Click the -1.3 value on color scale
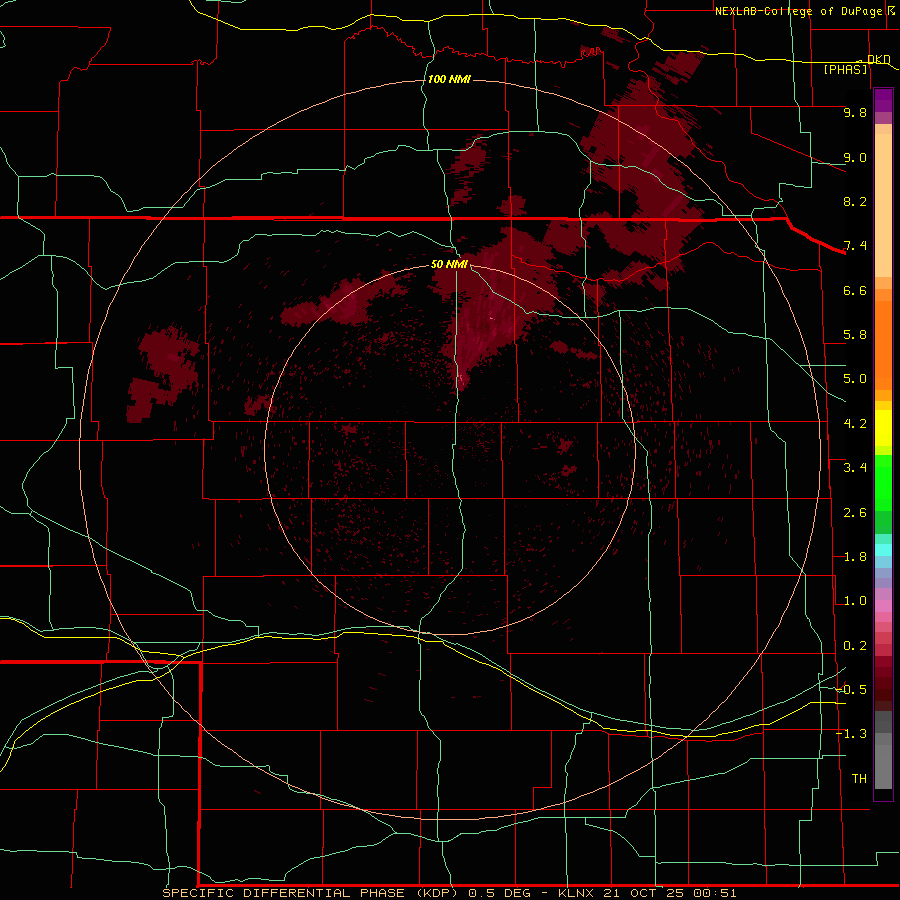 [852, 734]
